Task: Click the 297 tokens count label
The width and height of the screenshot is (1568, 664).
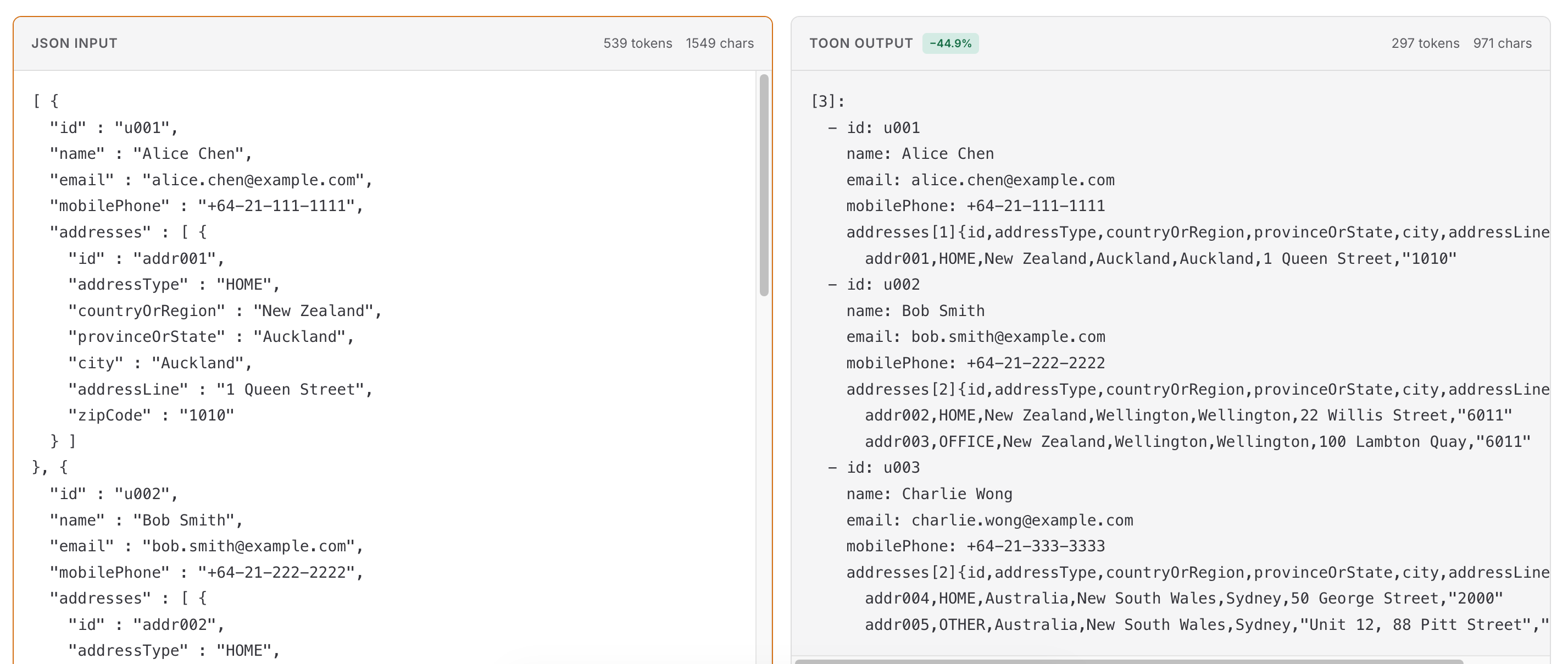Action: pos(1425,43)
